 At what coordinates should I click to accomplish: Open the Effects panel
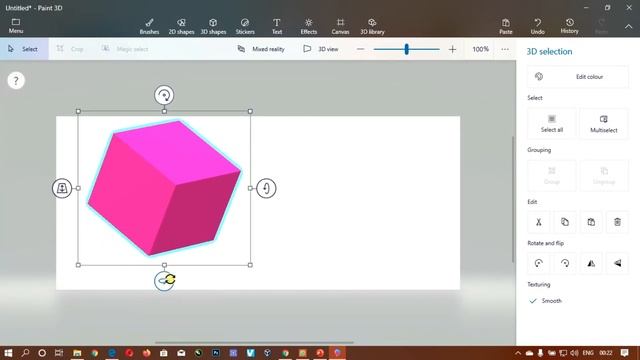tap(309, 26)
